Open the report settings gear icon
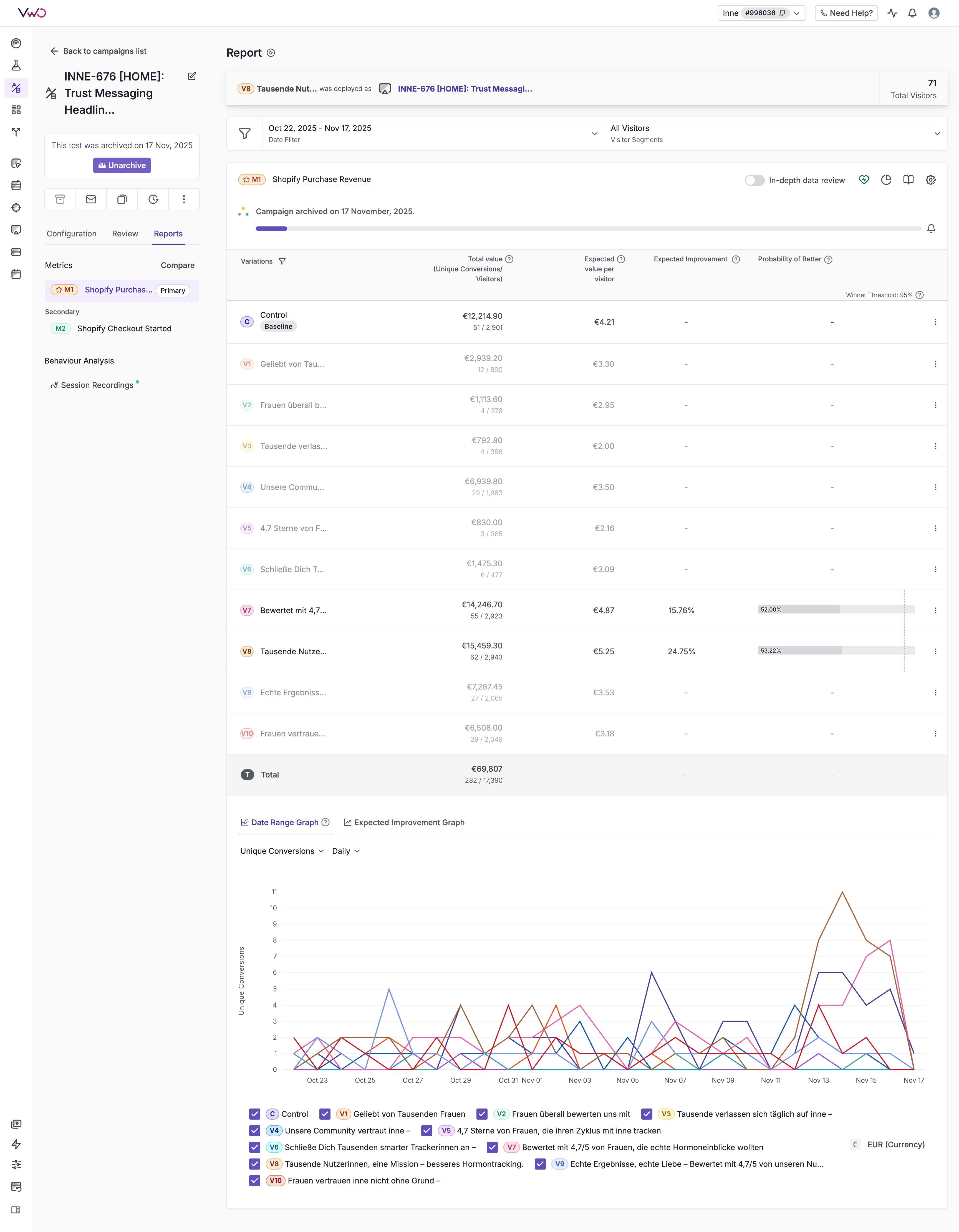959x1232 pixels. coord(930,180)
